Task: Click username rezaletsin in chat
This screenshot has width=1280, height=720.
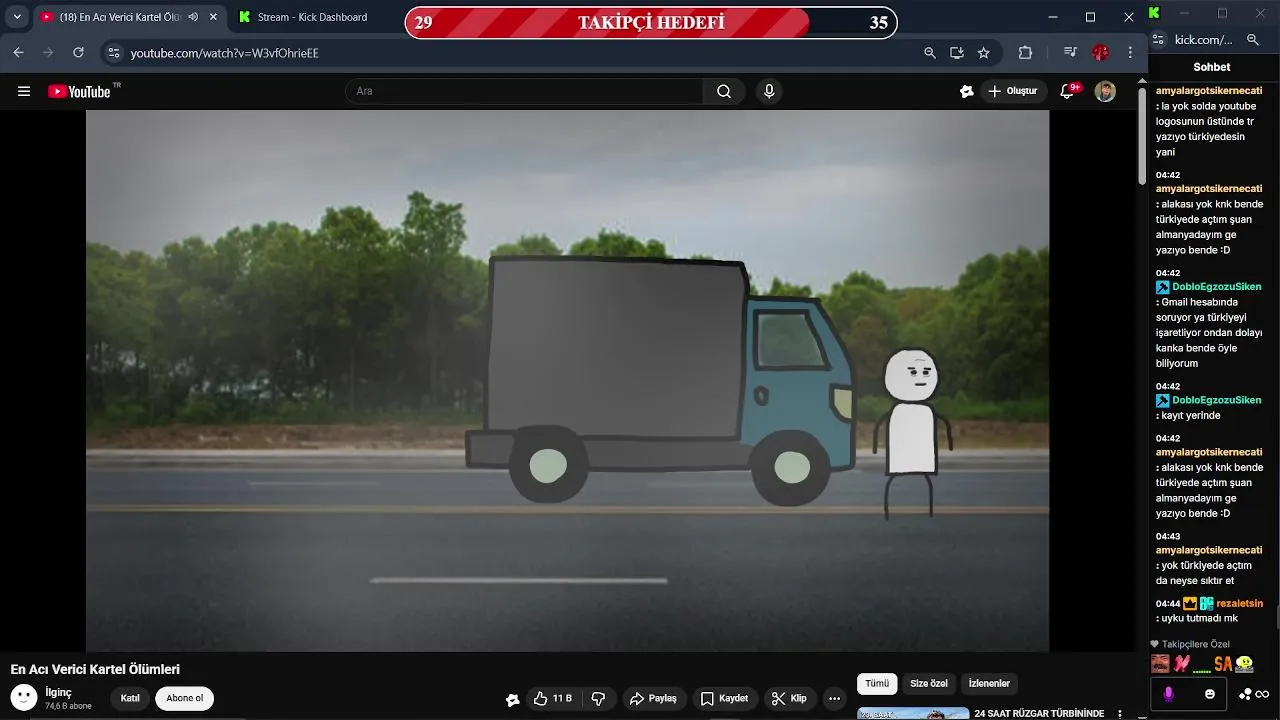Action: [x=1240, y=604]
